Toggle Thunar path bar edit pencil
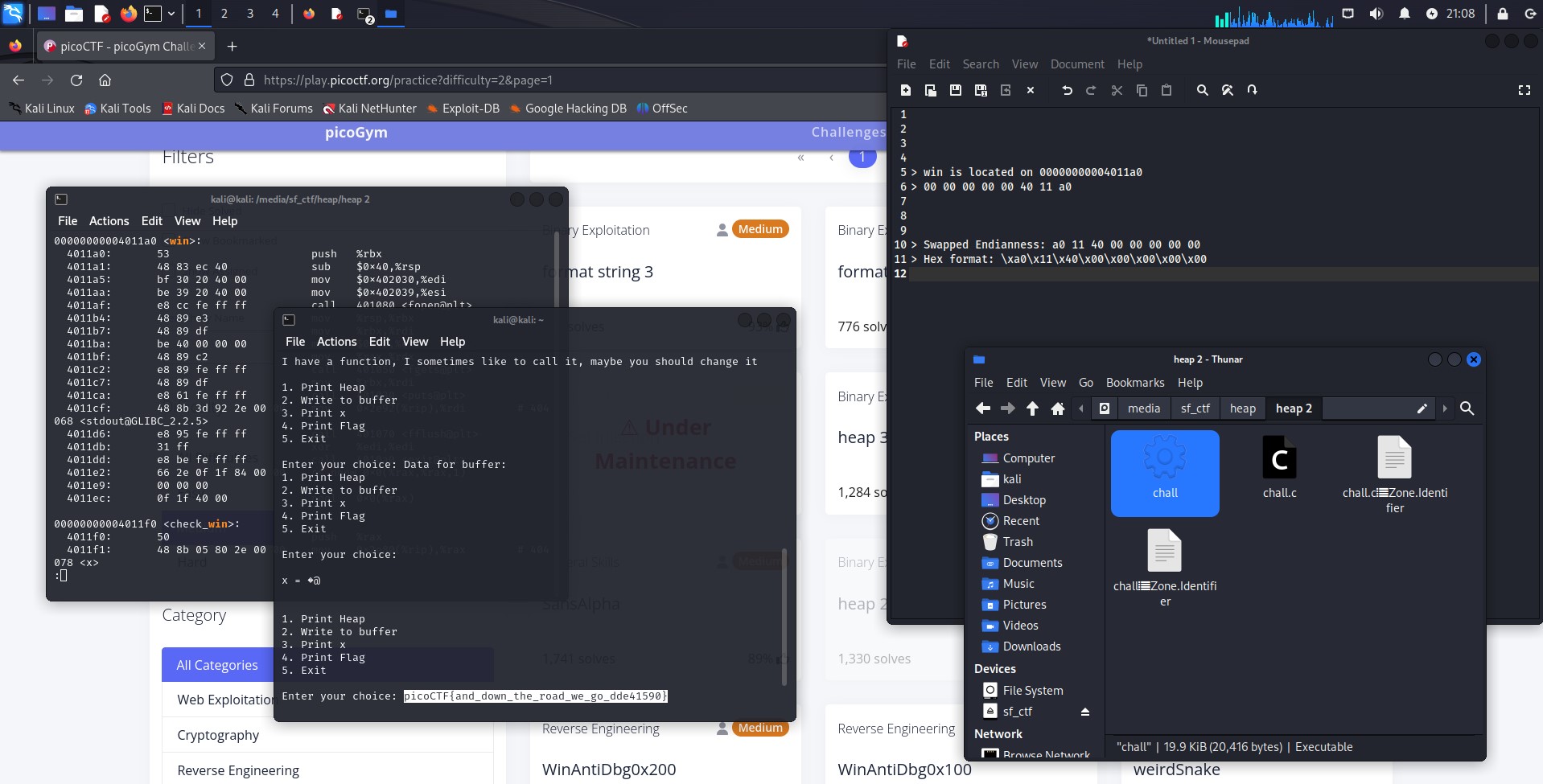The height and width of the screenshot is (784, 1543). click(1422, 408)
